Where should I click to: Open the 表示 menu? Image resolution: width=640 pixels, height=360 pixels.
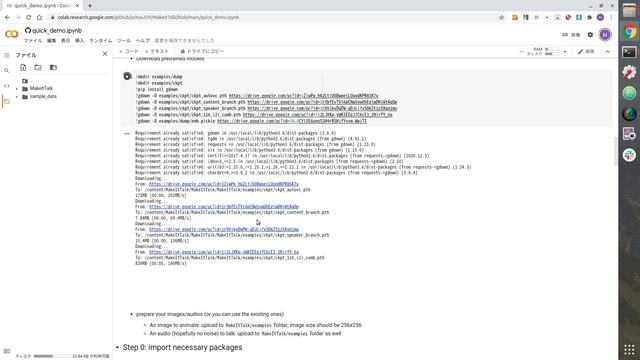tap(65, 41)
